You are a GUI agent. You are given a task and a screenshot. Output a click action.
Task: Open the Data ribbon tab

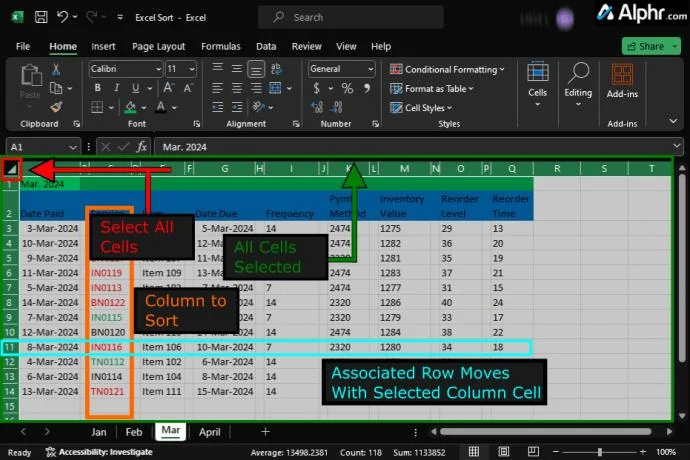266,46
